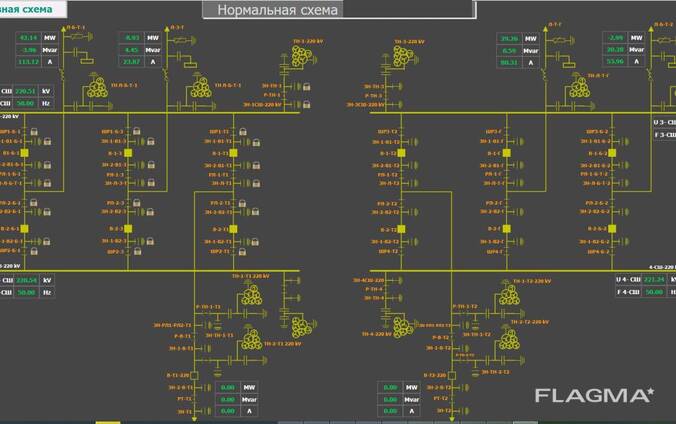
Task: Click the T1 Mvar value field
Action: tap(228, 399)
